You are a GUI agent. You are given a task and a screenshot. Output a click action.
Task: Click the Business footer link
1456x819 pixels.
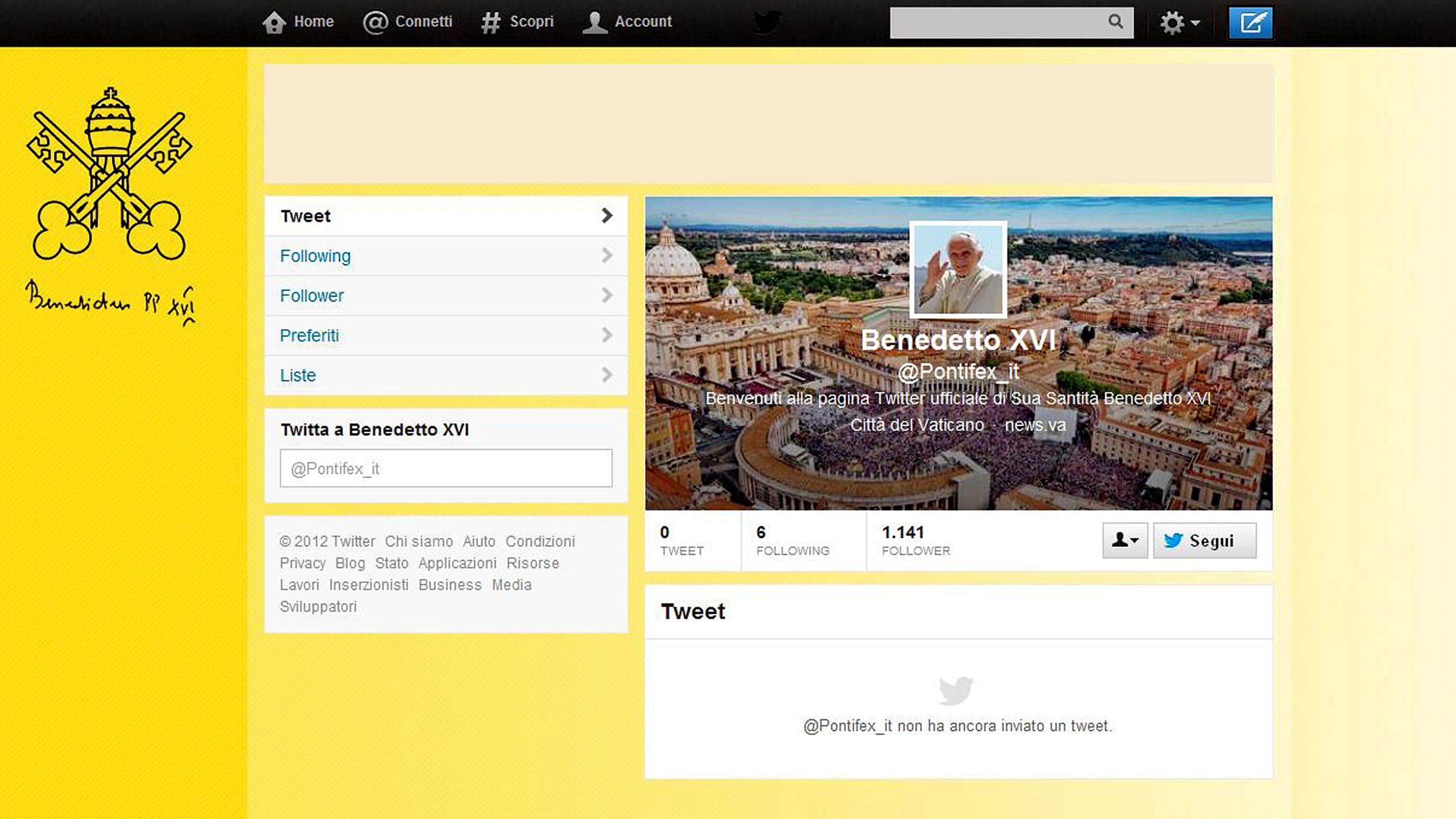coord(450,585)
